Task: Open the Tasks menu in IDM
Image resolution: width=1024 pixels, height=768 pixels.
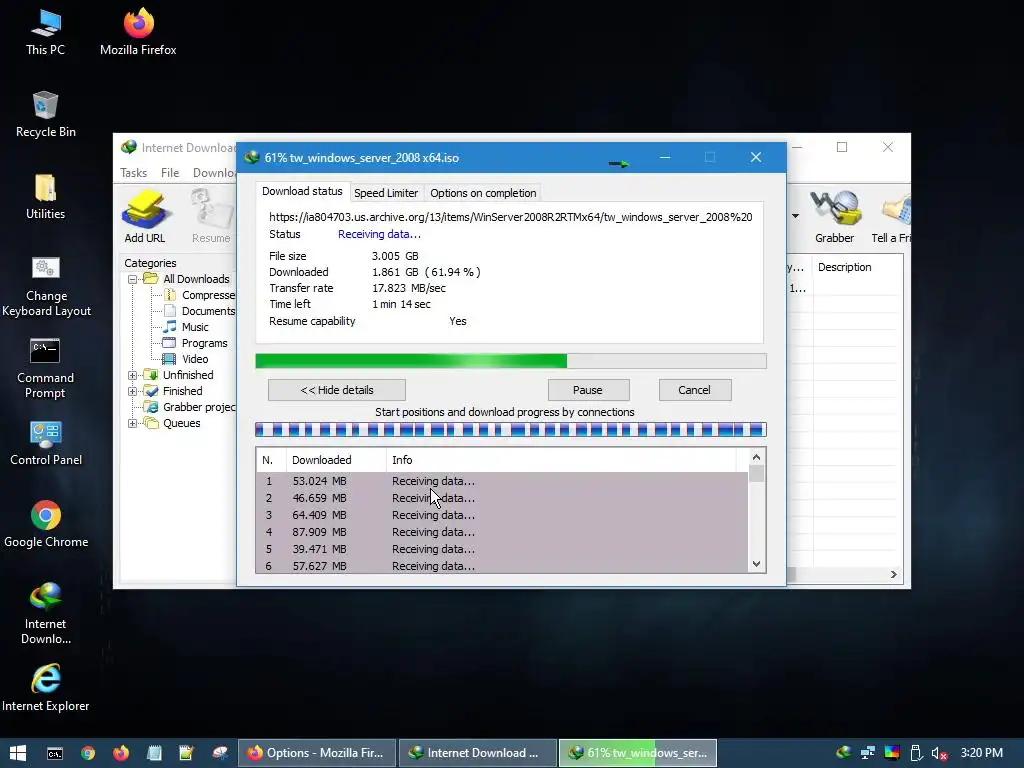Action: 133,172
